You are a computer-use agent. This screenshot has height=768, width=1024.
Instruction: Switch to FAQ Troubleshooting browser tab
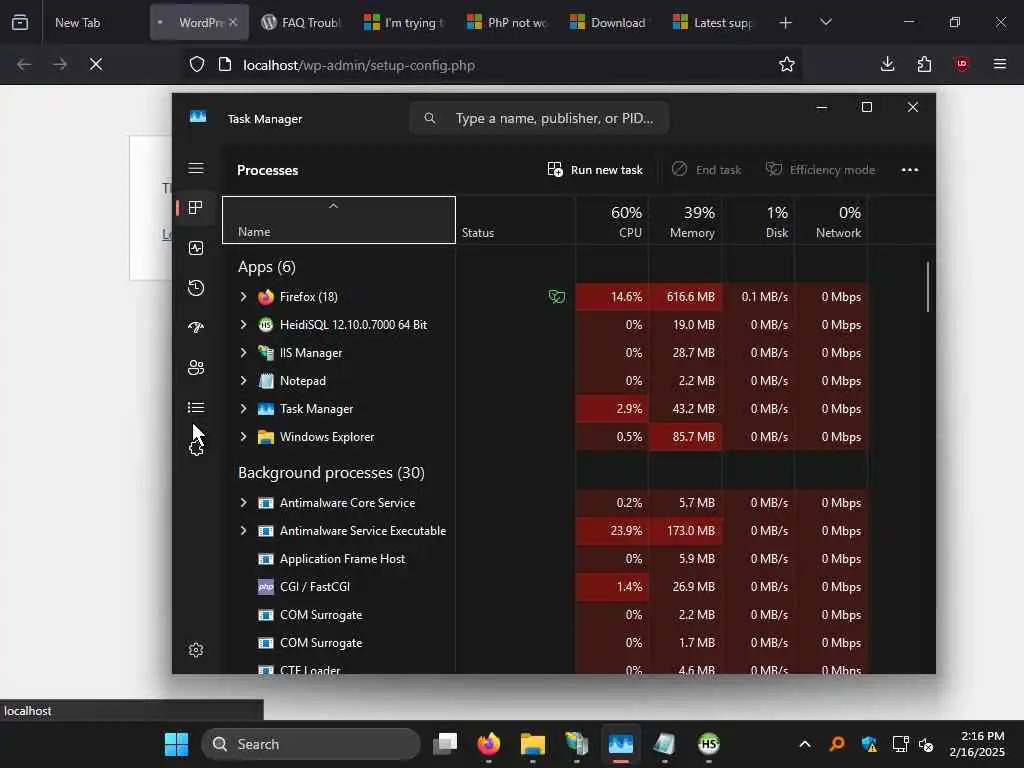[x=302, y=22]
